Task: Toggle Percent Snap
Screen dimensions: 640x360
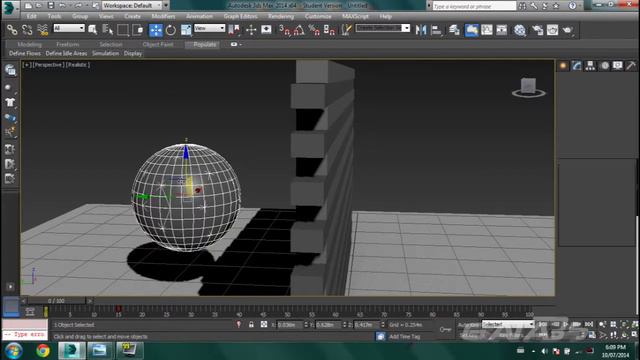Action: pos(314,30)
